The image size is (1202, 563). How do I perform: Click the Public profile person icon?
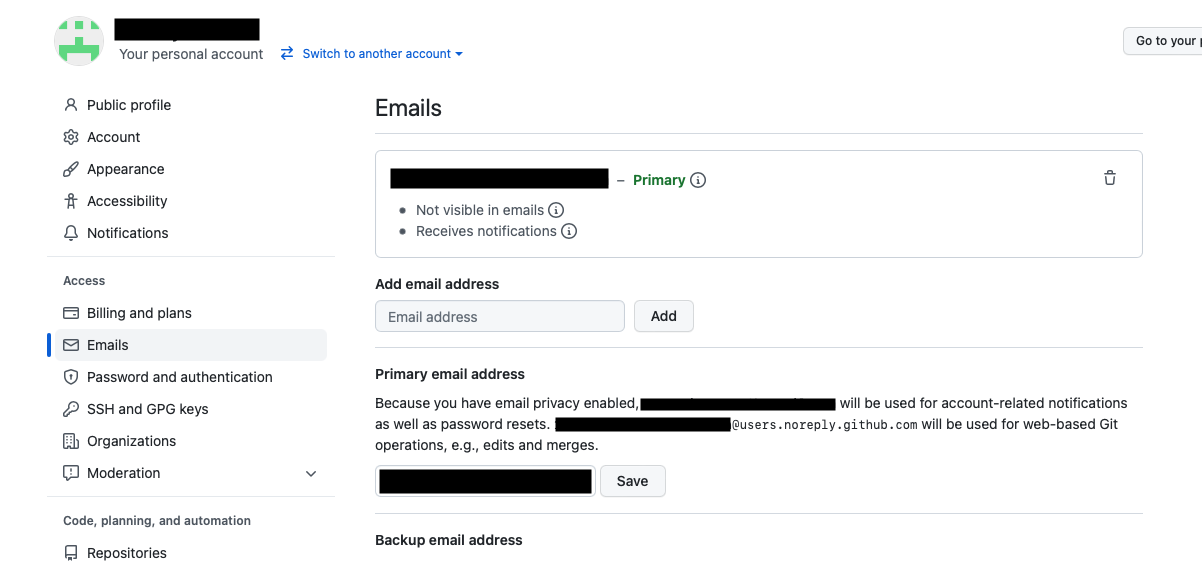pyautogui.click(x=71, y=105)
